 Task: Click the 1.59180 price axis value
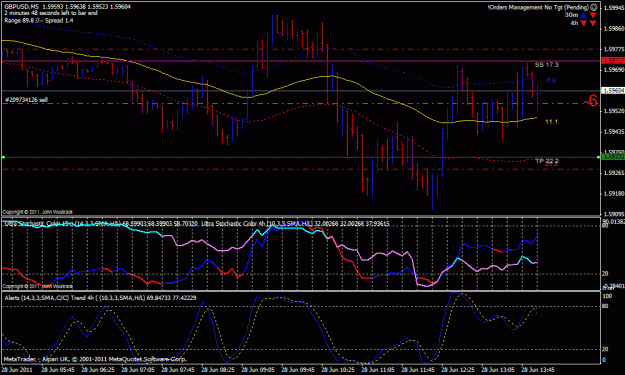coord(614,194)
